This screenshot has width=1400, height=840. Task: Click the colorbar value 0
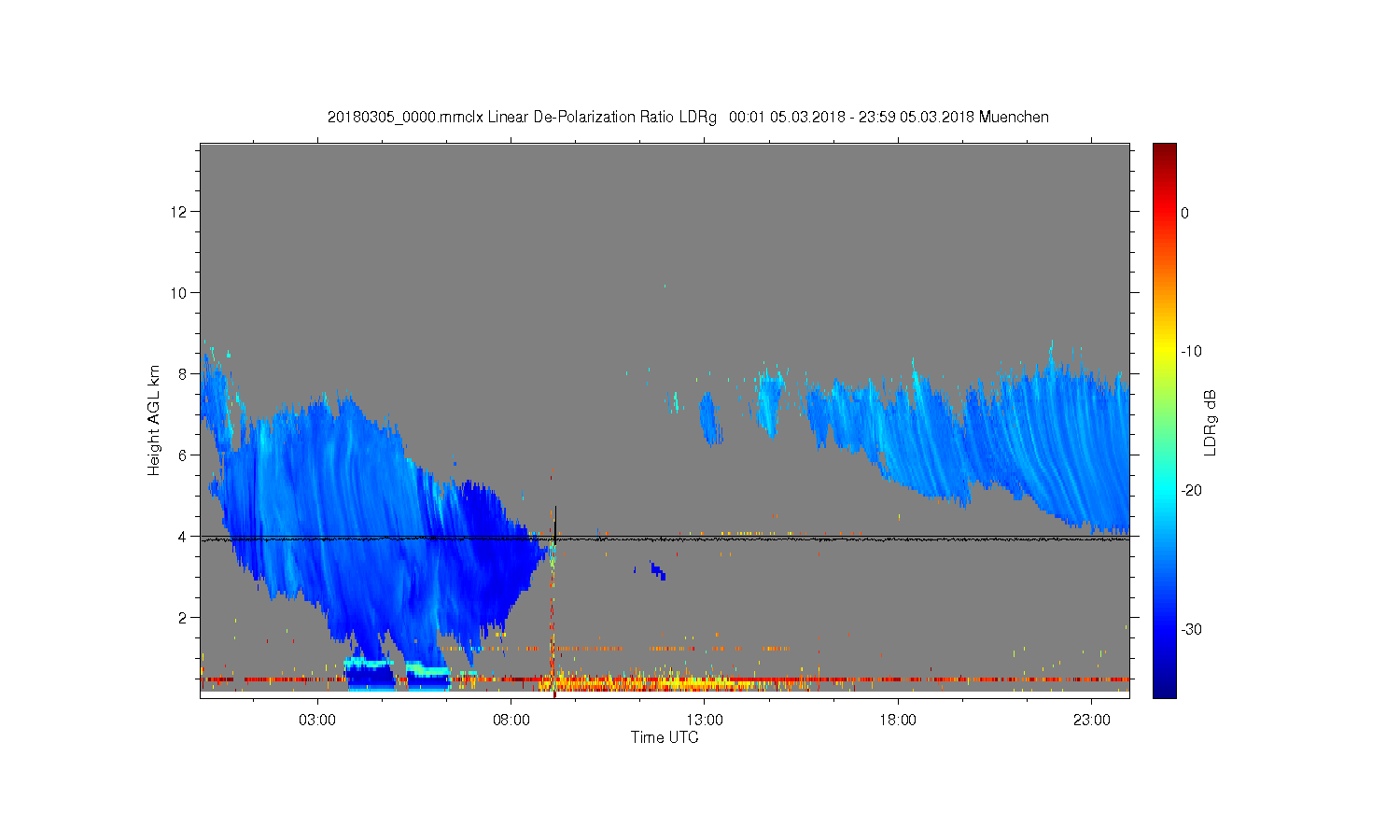coord(1185,213)
